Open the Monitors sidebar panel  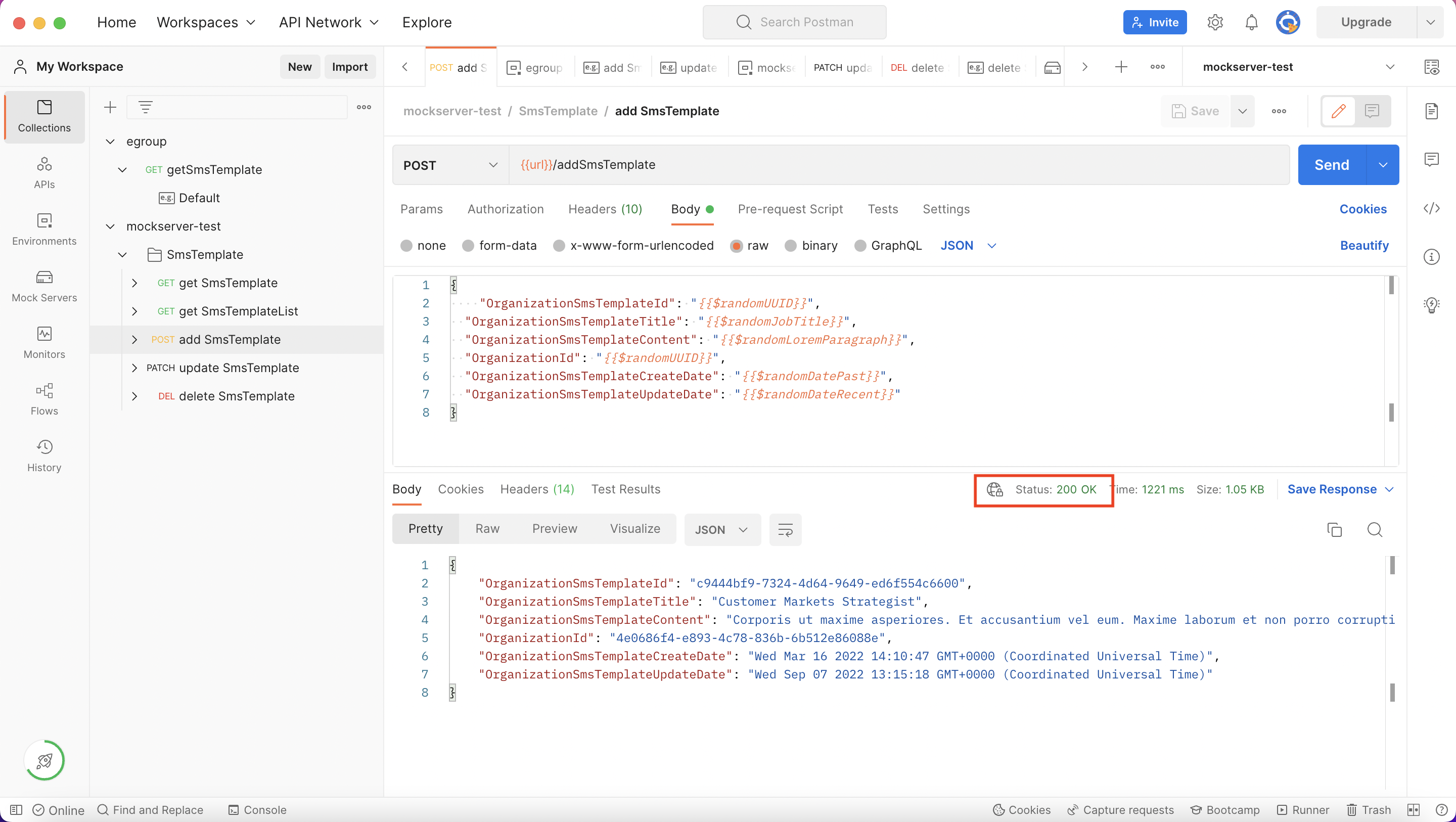click(x=44, y=343)
